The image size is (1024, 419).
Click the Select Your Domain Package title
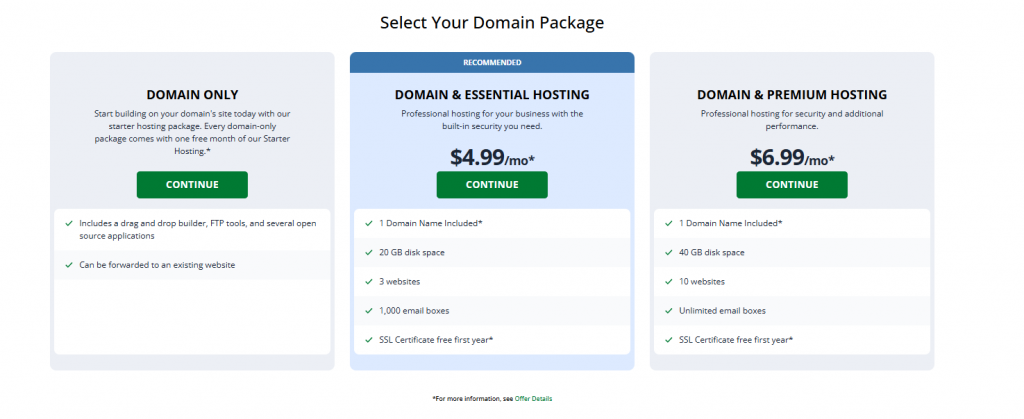coord(492,21)
